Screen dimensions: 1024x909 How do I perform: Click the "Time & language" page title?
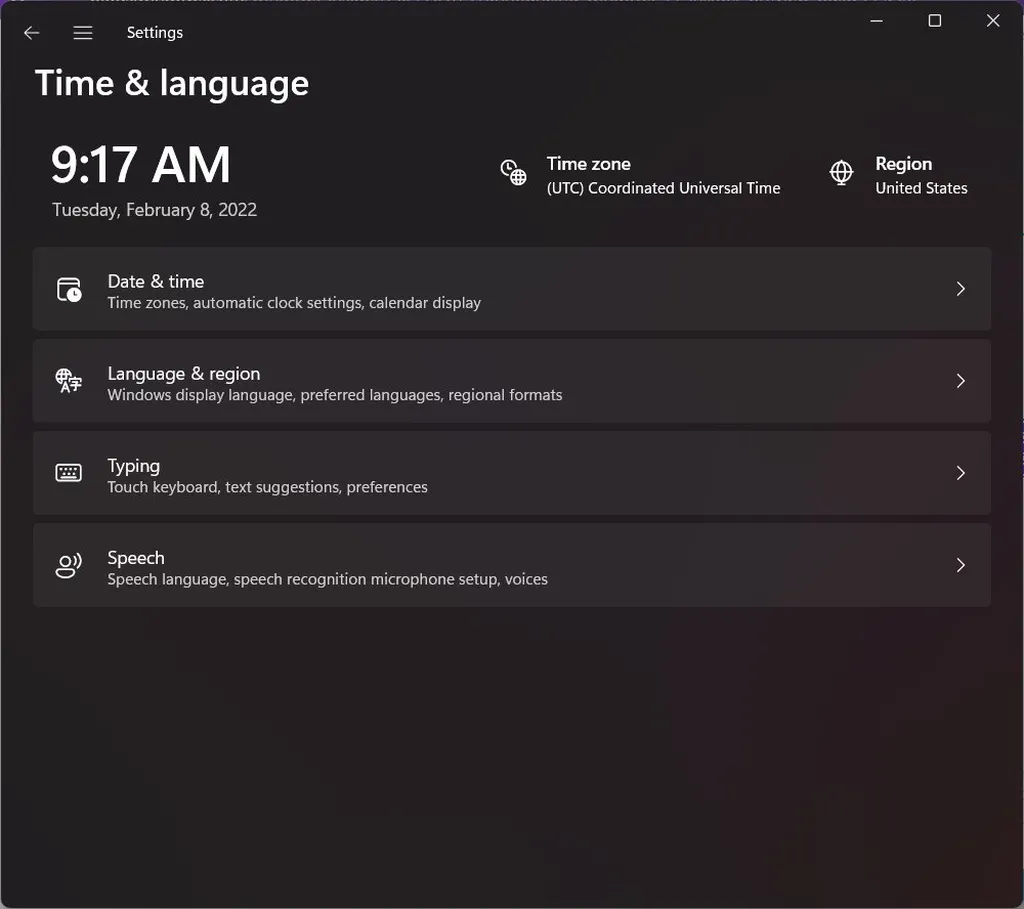[x=172, y=84]
